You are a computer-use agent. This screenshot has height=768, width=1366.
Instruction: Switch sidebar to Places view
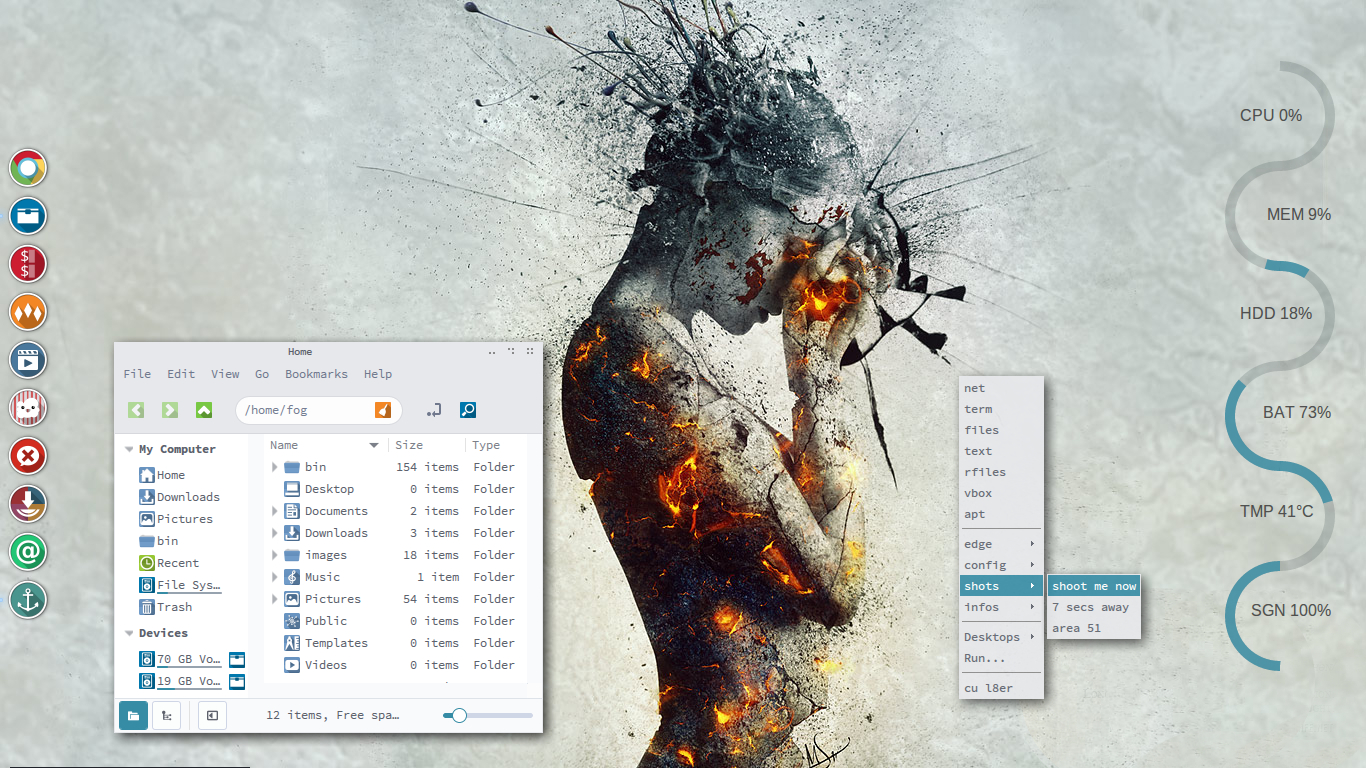tap(133, 715)
